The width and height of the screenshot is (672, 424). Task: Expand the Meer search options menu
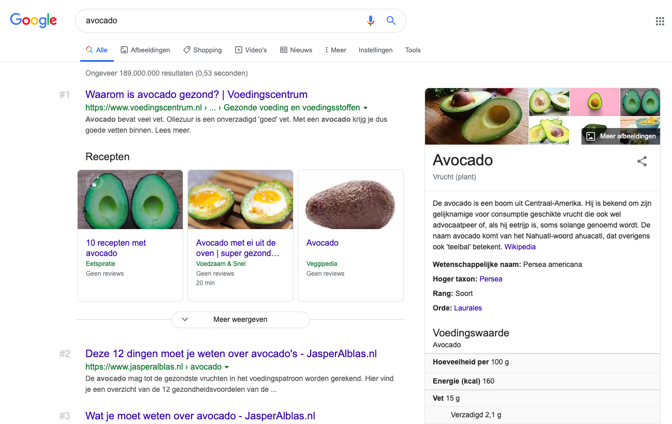coord(335,50)
